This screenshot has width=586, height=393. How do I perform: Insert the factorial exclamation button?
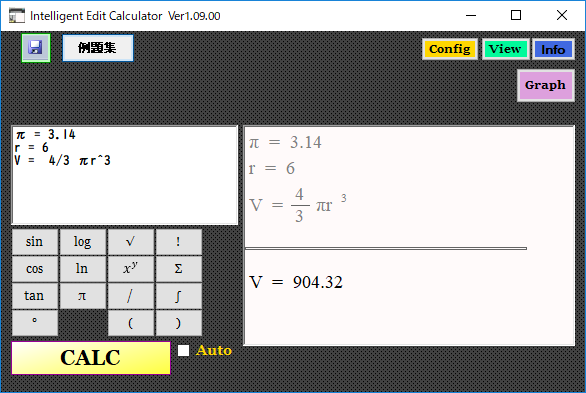coord(178,242)
